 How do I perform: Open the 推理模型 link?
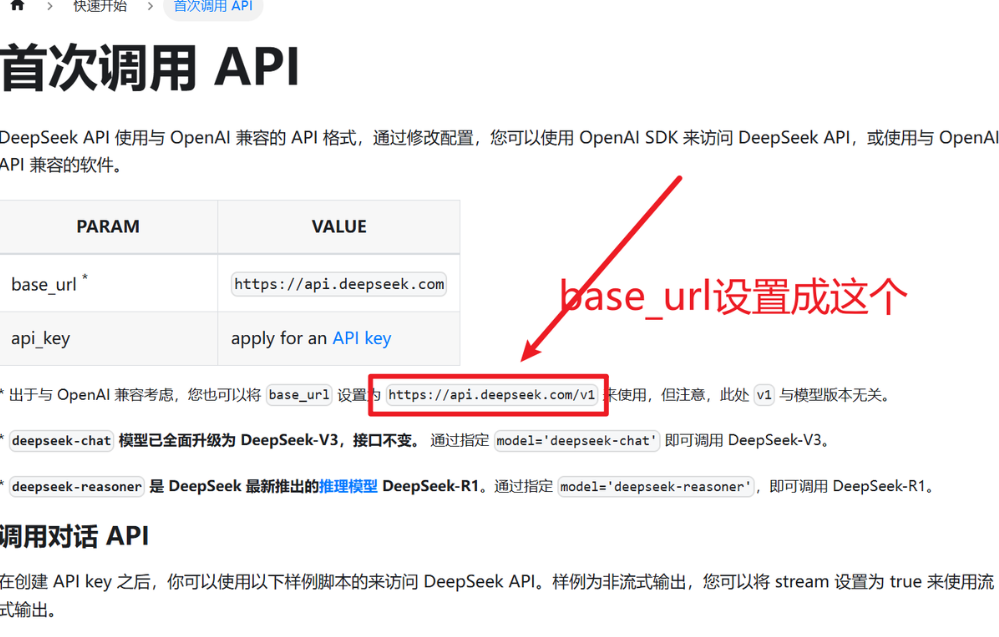349,486
